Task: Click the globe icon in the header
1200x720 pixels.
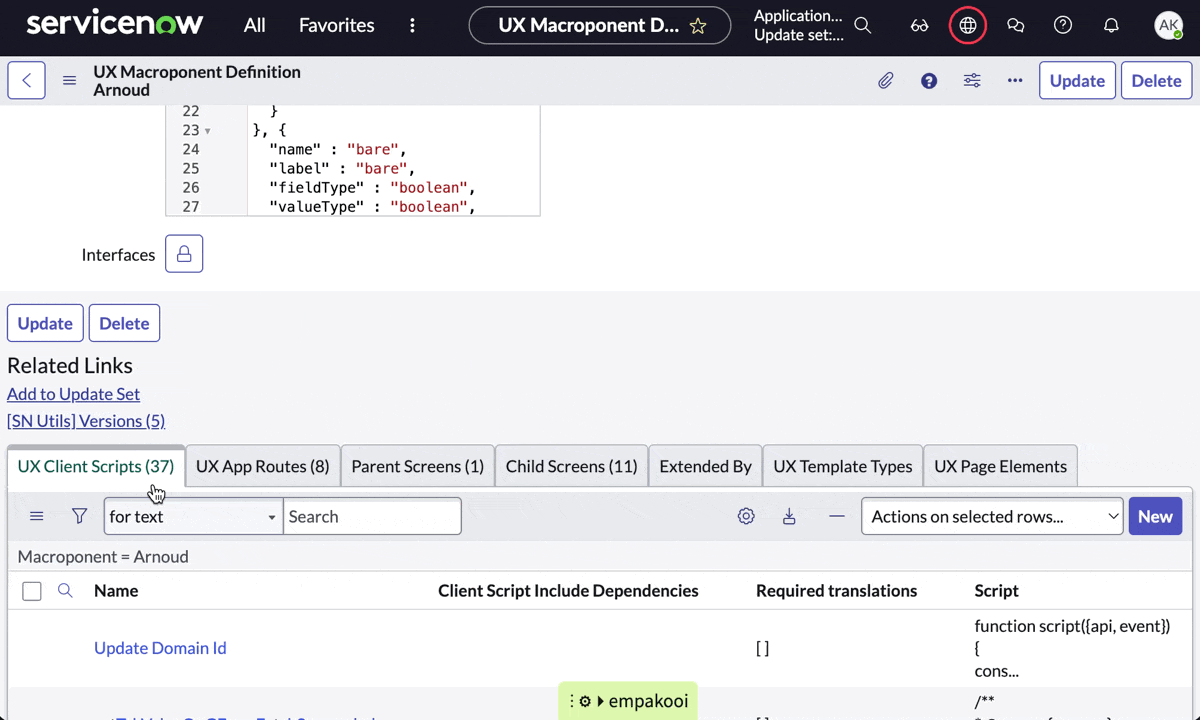Action: (x=967, y=25)
